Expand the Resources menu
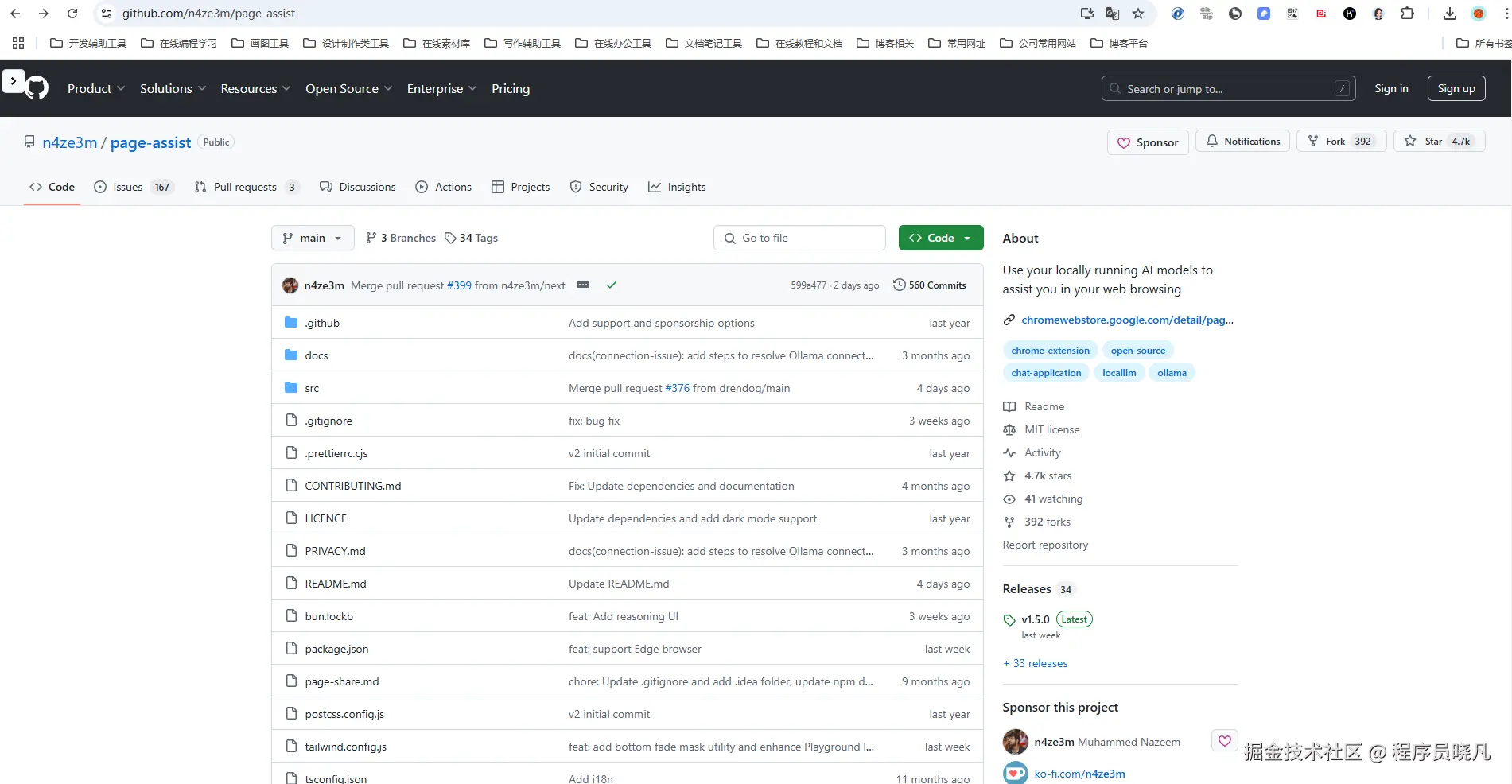The image size is (1512, 784). pyautogui.click(x=255, y=89)
